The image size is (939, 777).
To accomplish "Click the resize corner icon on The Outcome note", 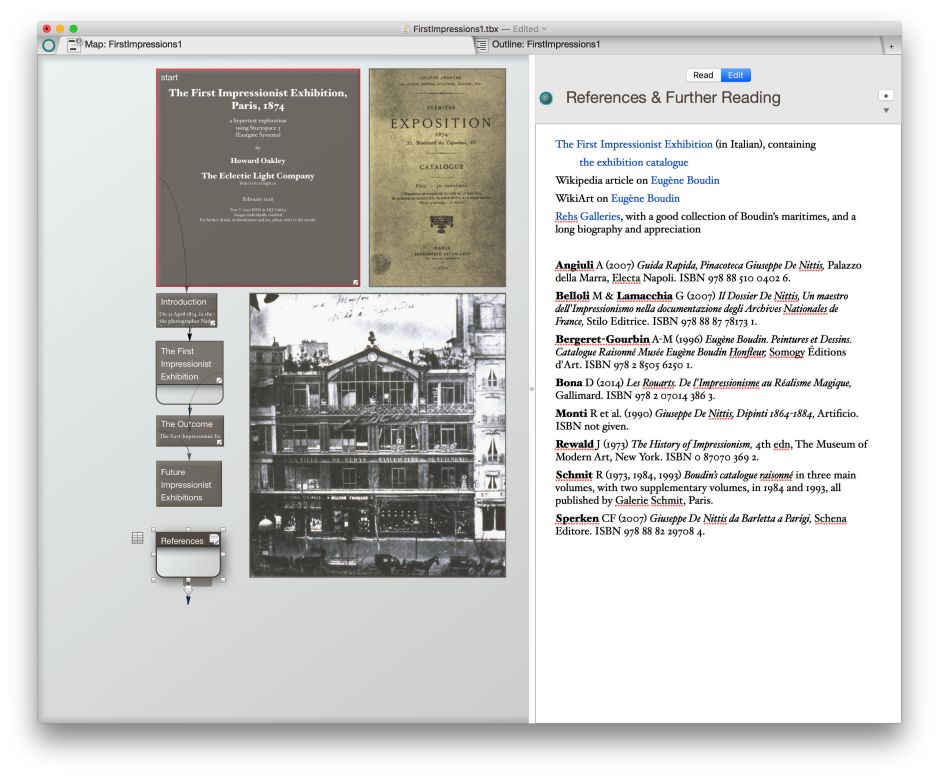I will click(x=219, y=441).
